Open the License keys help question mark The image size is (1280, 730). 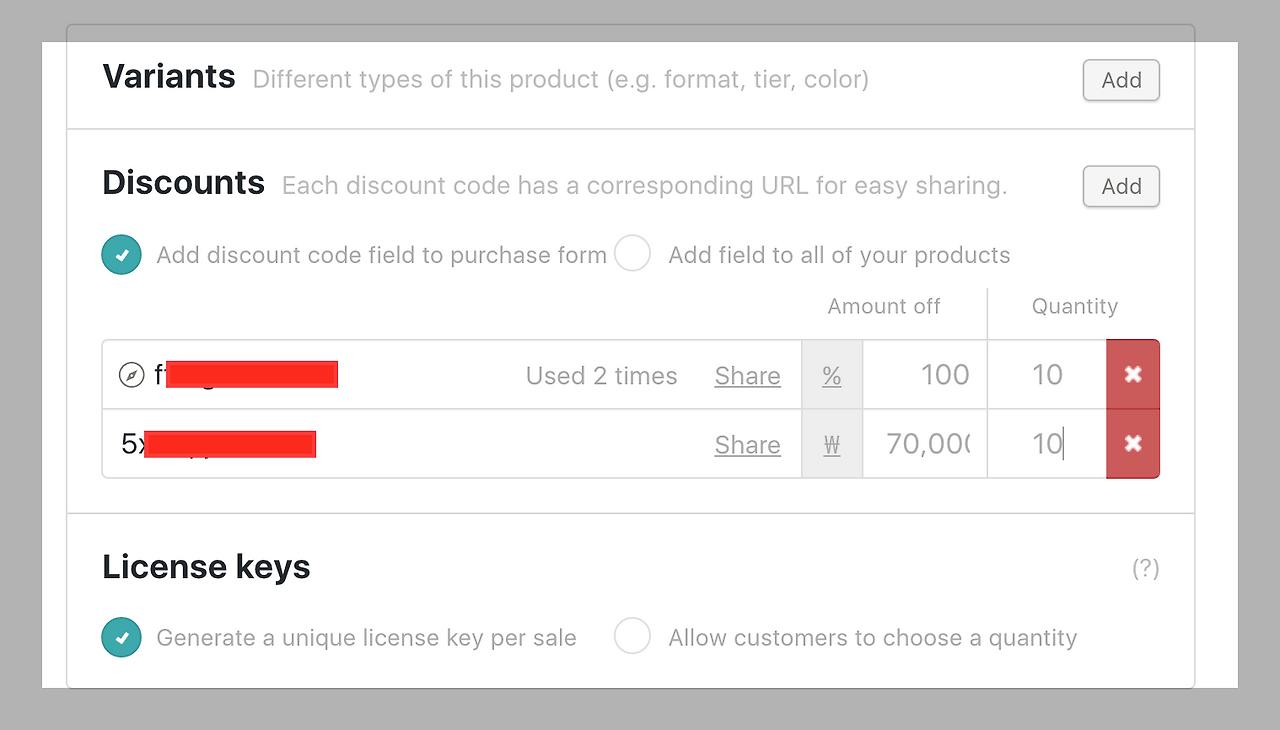[x=1145, y=569]
